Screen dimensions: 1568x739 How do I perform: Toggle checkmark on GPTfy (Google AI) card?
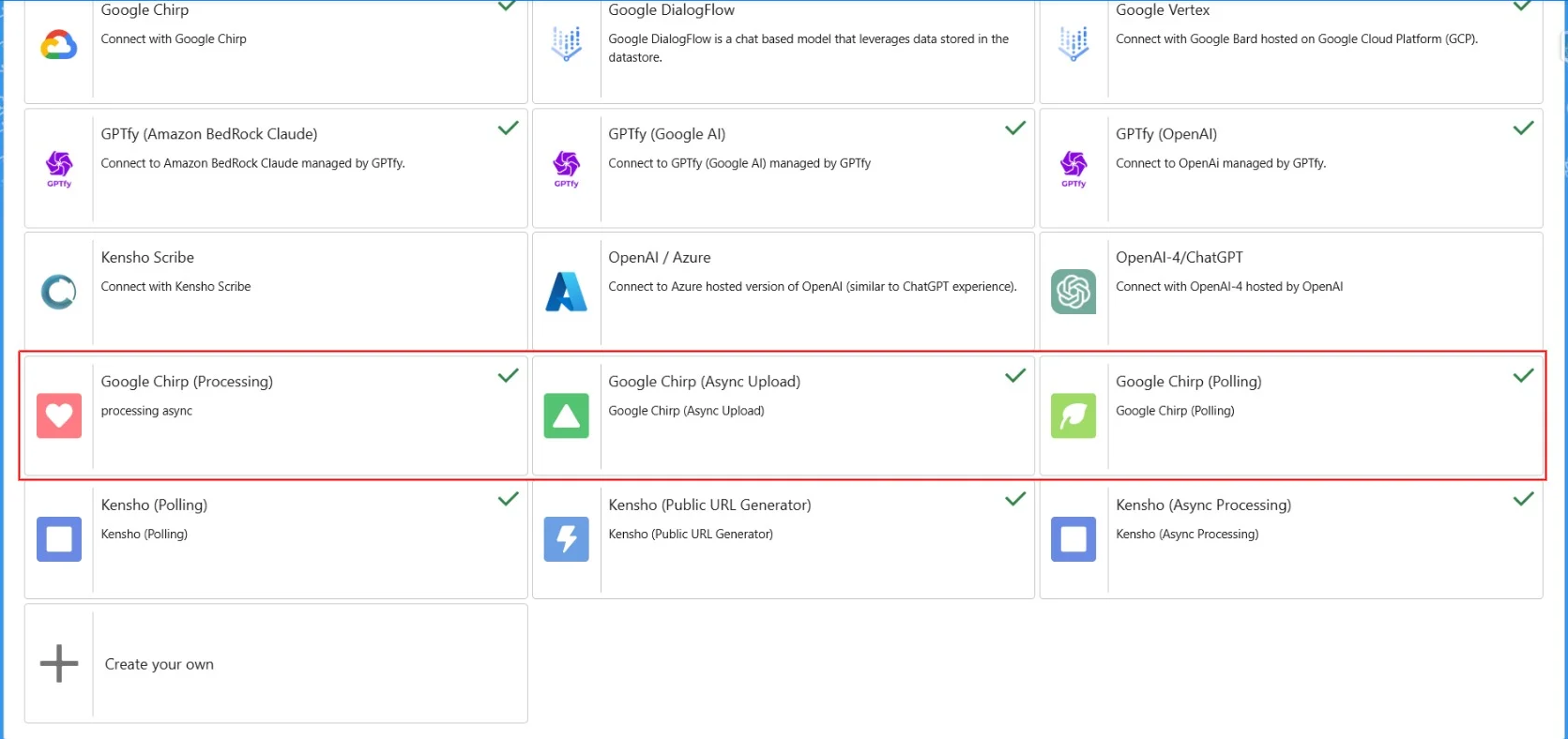(x=1015, y=128)
